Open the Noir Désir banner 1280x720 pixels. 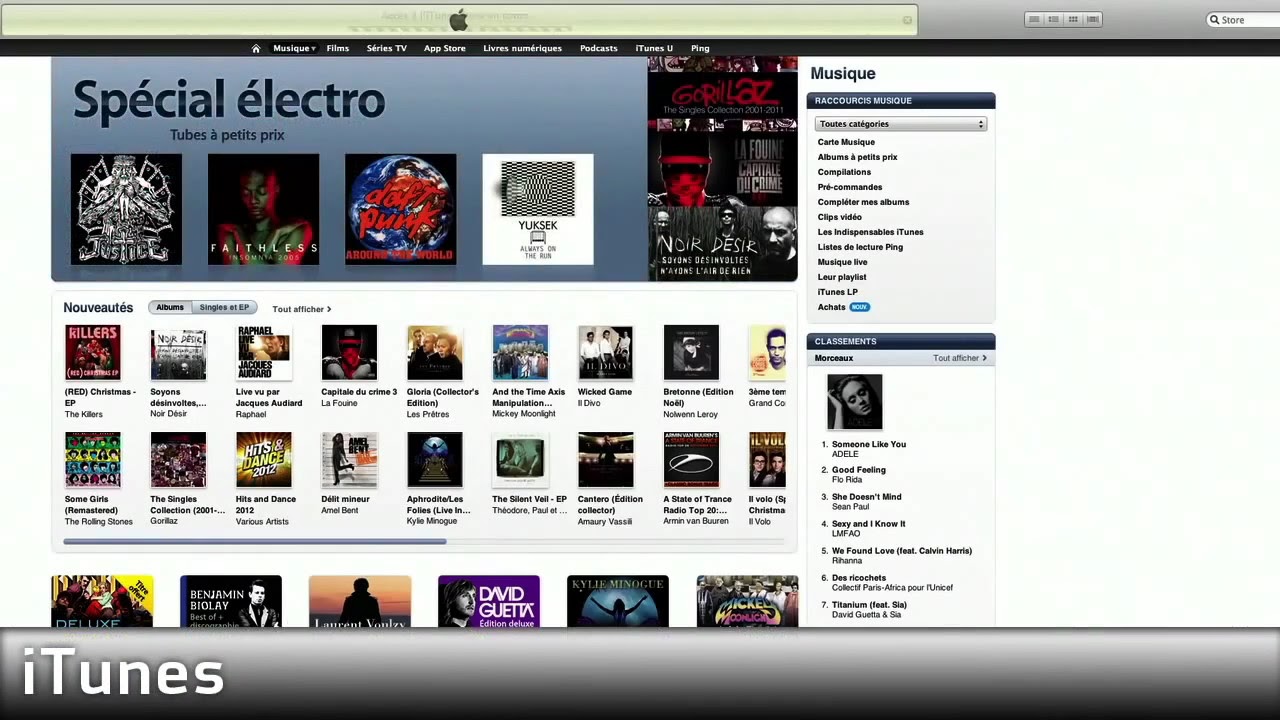pyautogui.click(x=722, y=243)
